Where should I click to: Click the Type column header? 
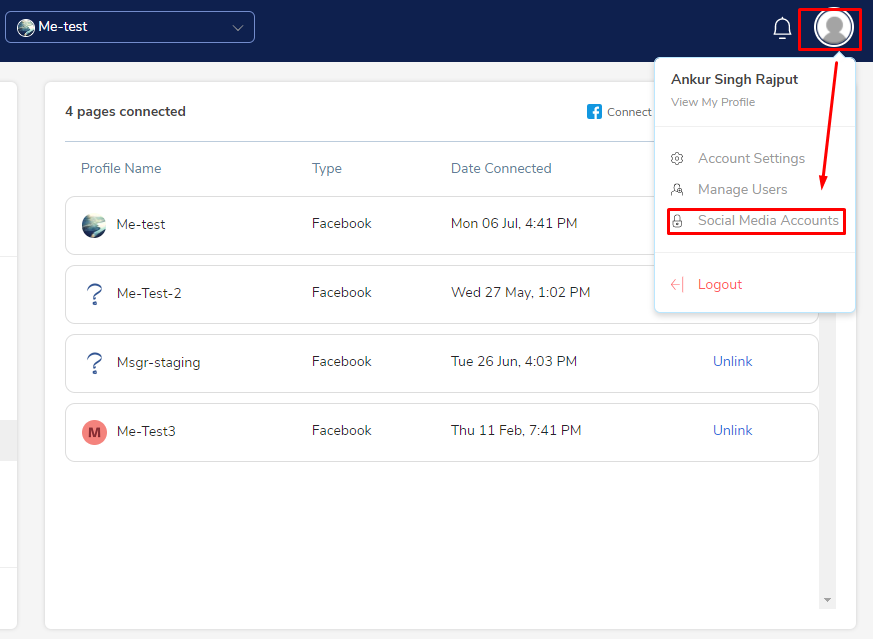click(x=327, y=169)
